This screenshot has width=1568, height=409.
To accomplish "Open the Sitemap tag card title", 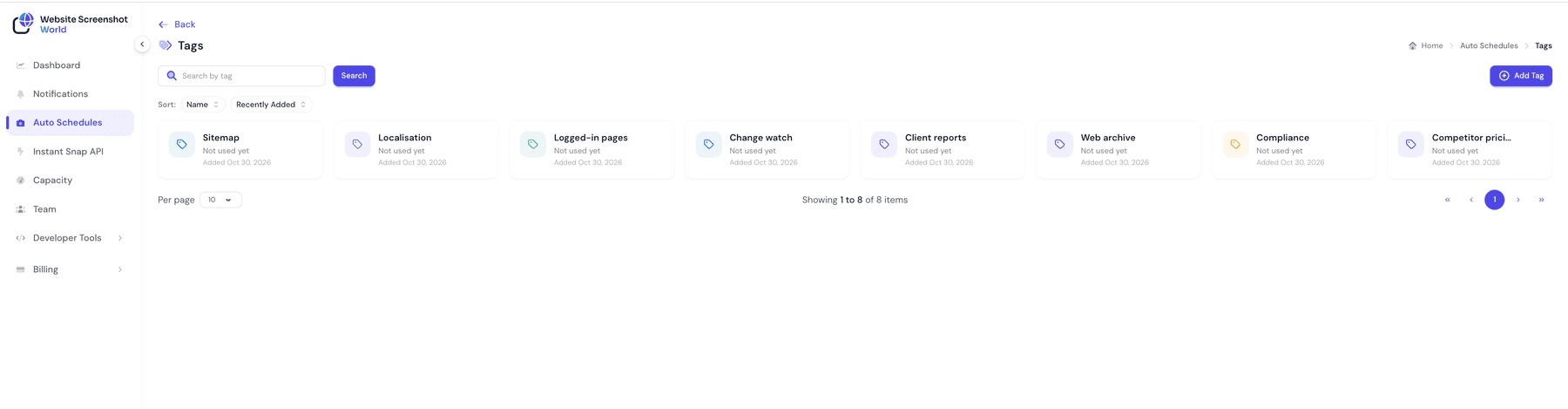I will click(221, 138).
